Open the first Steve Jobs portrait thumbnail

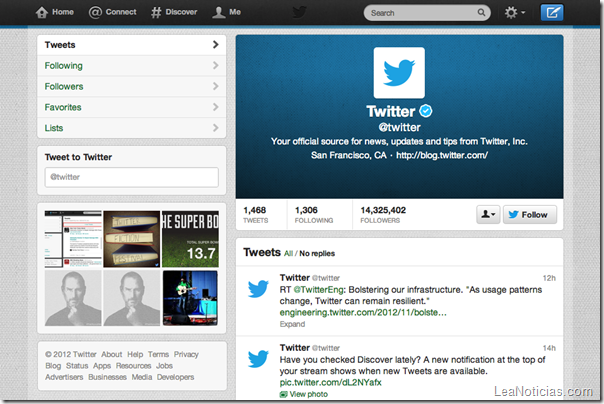[73, 298]
